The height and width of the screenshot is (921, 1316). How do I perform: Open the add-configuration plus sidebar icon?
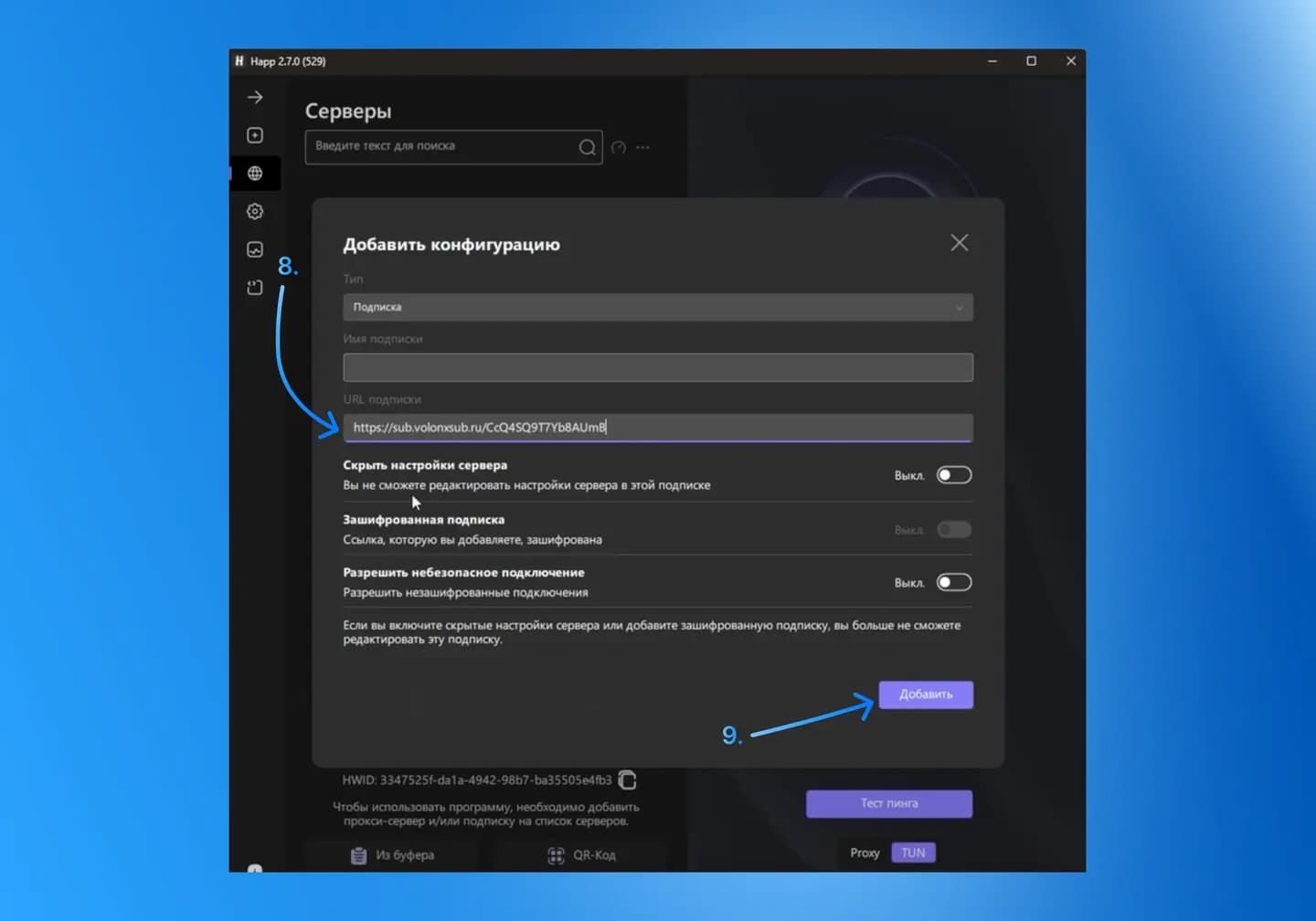(255, 135)
